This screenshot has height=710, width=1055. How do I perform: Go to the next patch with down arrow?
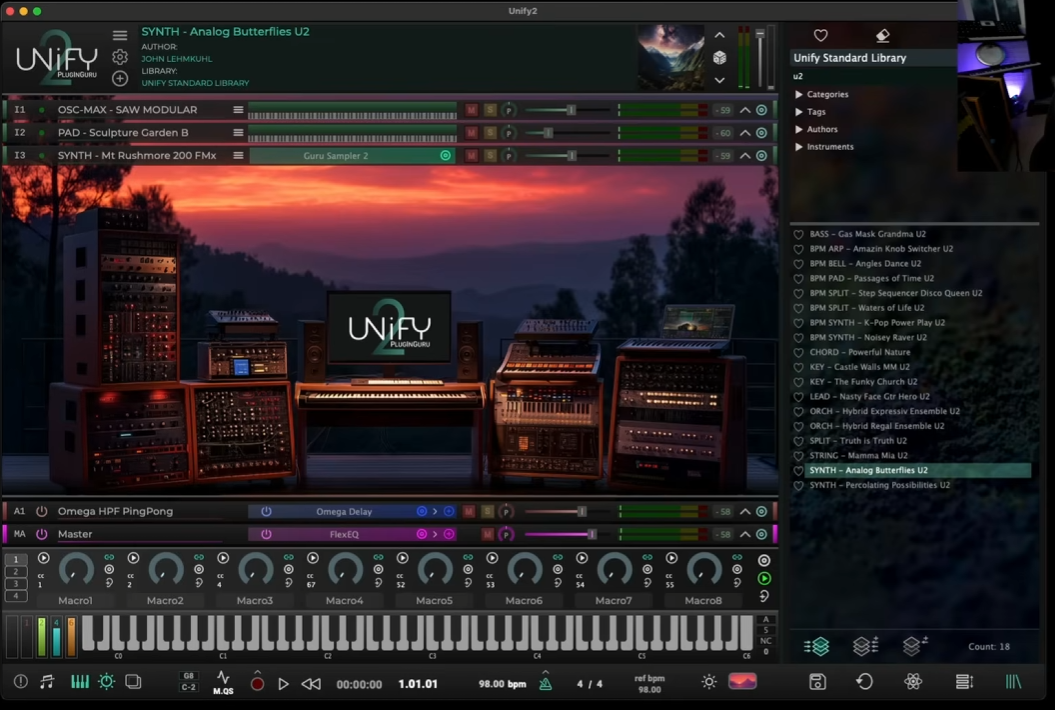pyautogui.click(x=719, y=80)
